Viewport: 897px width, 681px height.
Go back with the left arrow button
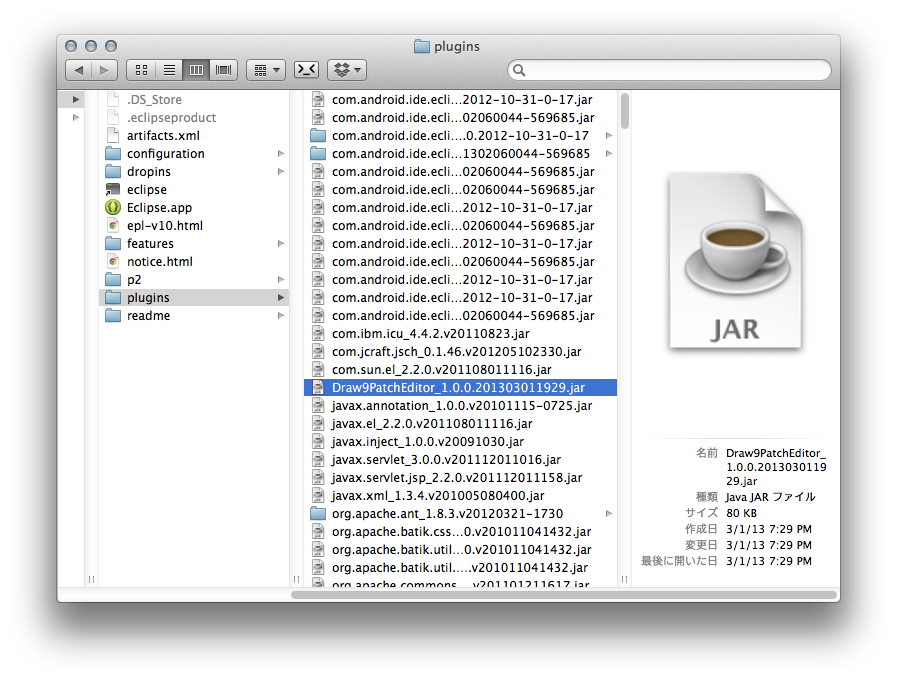(79, 70)
